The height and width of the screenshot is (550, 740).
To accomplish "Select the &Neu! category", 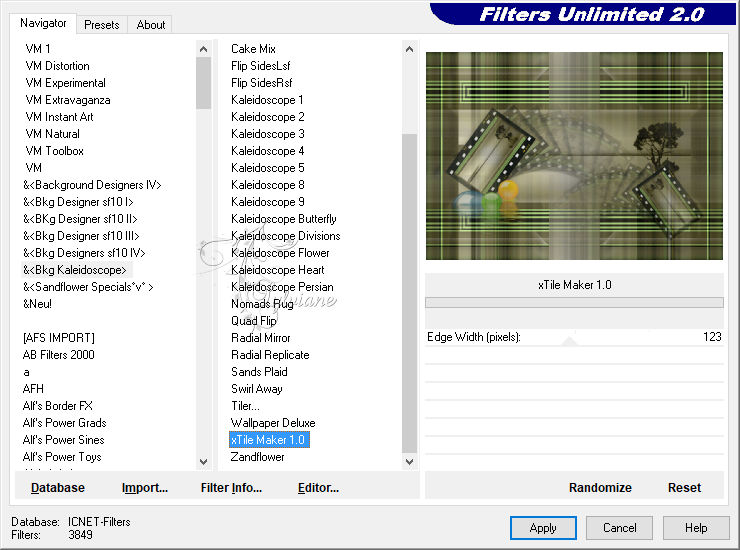I will click(x=37, y=304).
